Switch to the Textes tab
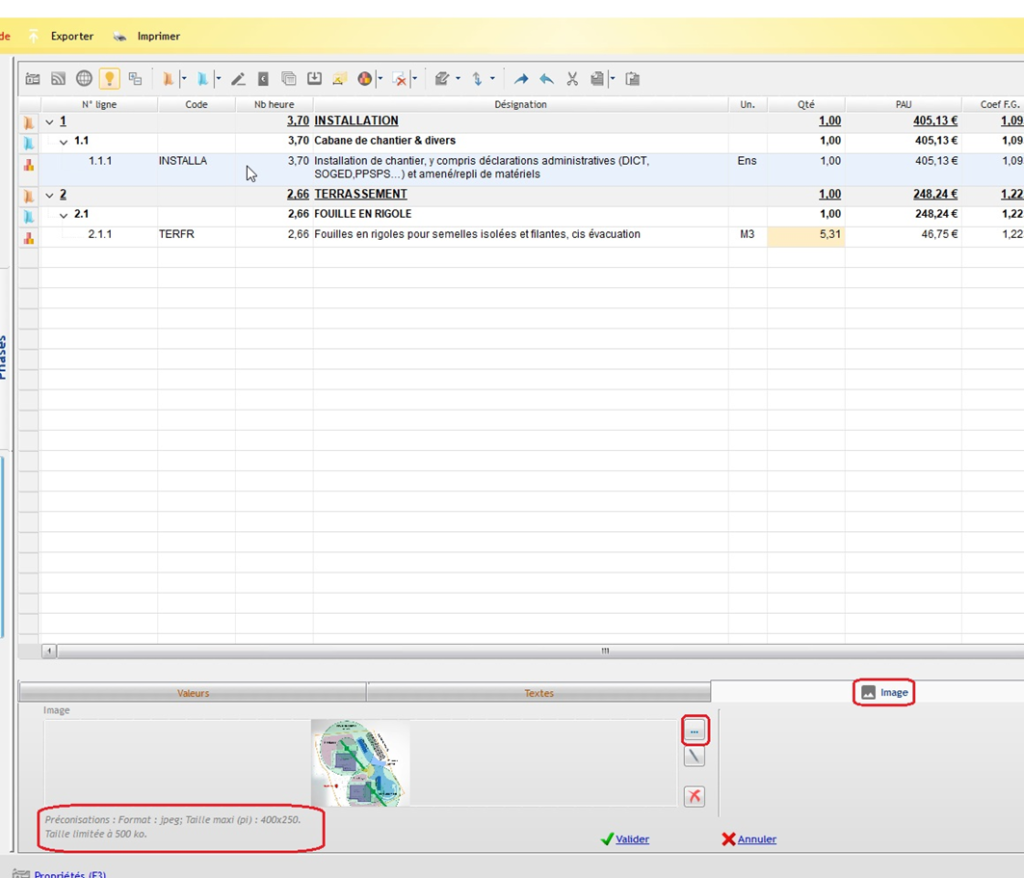The image size is (1024, 878). [x=538, y=693]
